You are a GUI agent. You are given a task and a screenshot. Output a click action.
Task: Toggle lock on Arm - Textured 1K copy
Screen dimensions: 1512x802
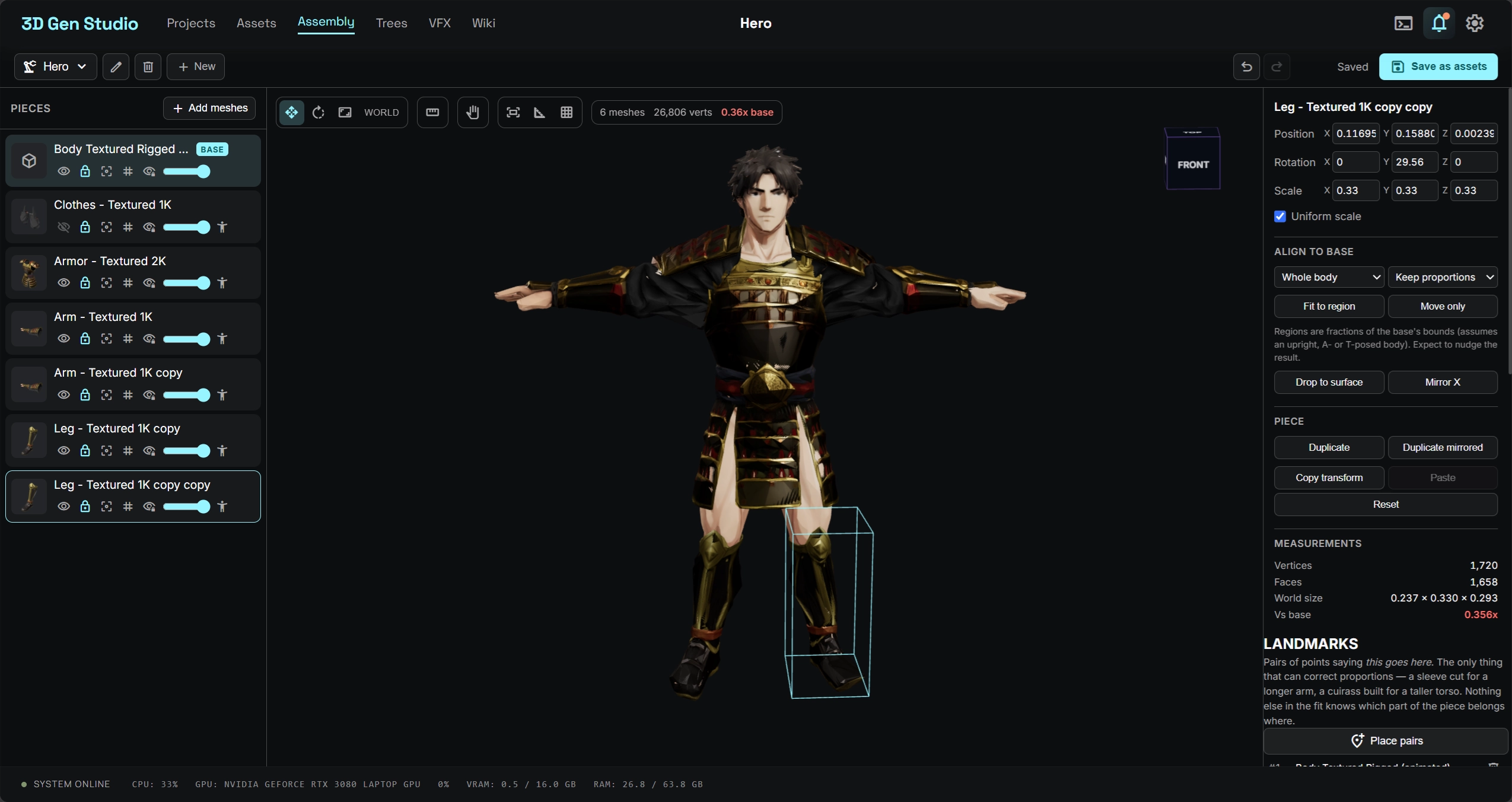(x=85, y=395)
